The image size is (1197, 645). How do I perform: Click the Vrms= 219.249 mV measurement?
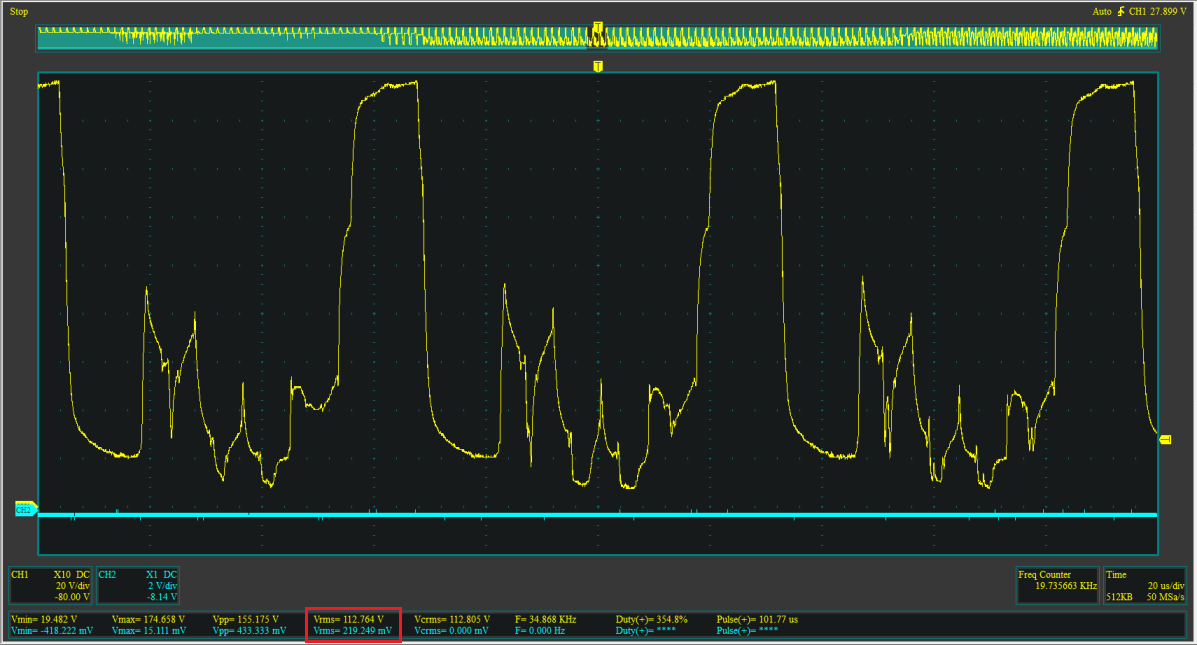click(352, 630)
